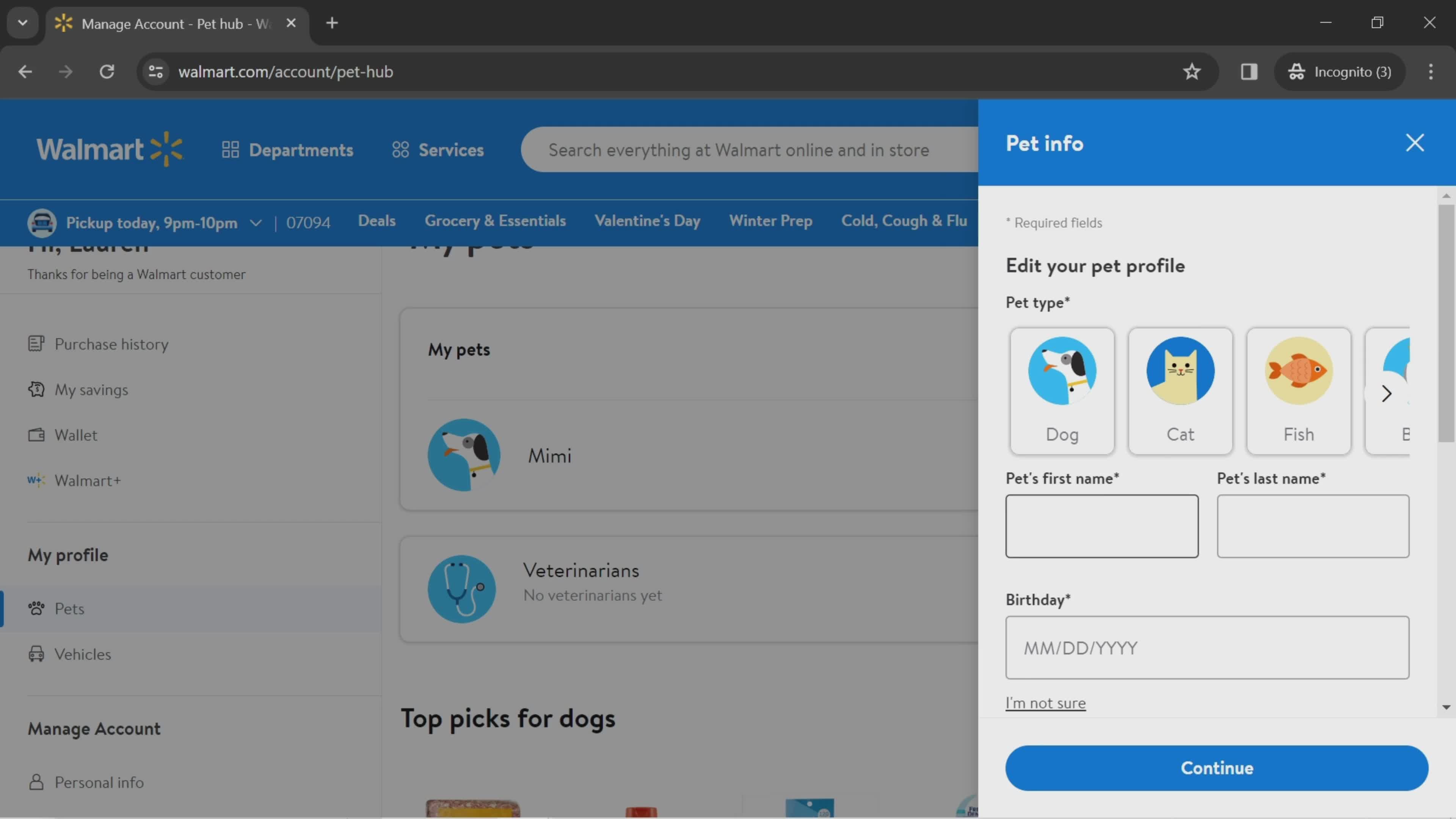This screenshot has width=1456, height=819.
Task: Open Cold, Cough & Flu section
Action: coord(904,221)
